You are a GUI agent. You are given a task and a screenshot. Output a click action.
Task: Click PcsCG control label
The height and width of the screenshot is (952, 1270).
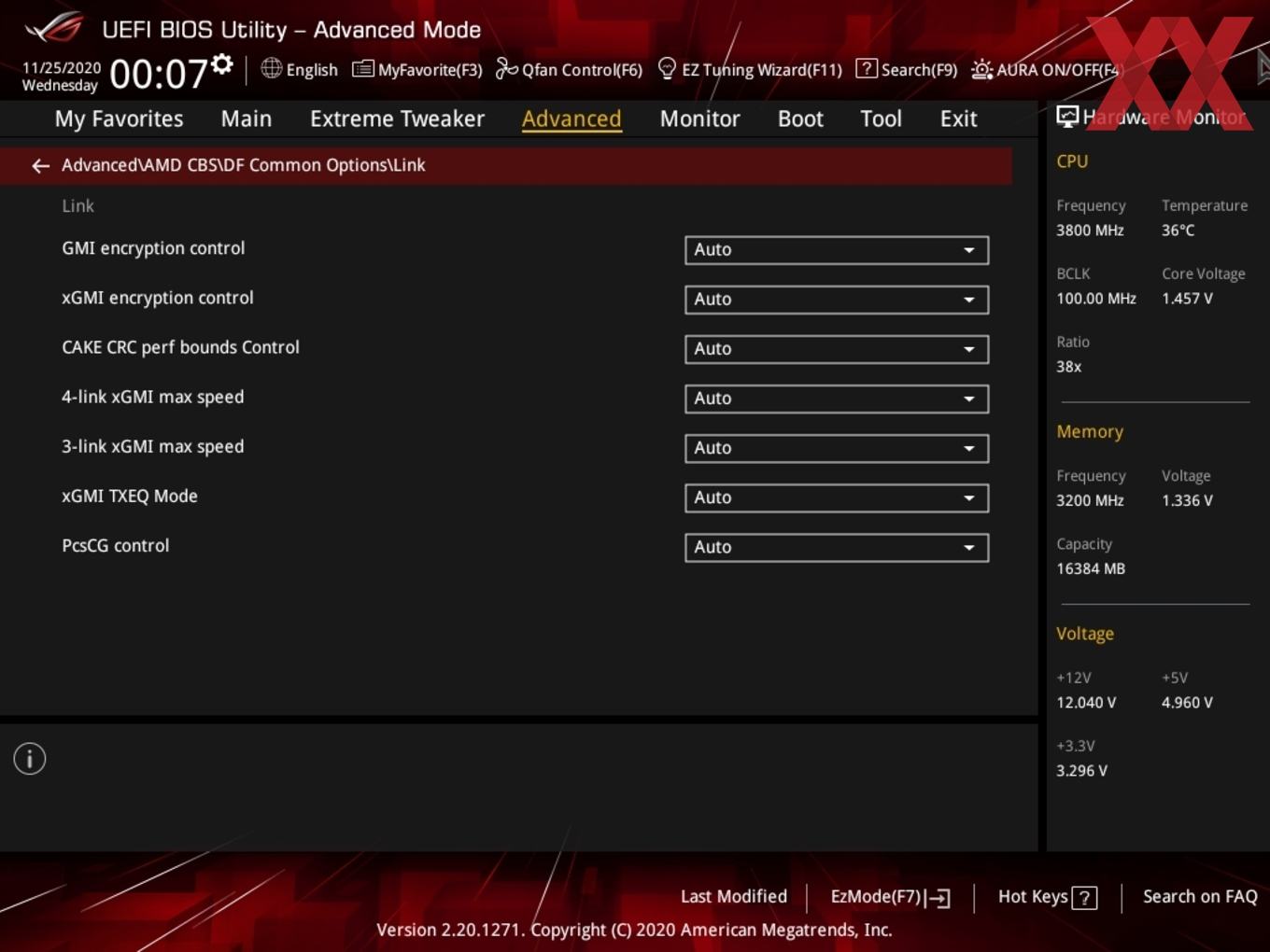116,545
